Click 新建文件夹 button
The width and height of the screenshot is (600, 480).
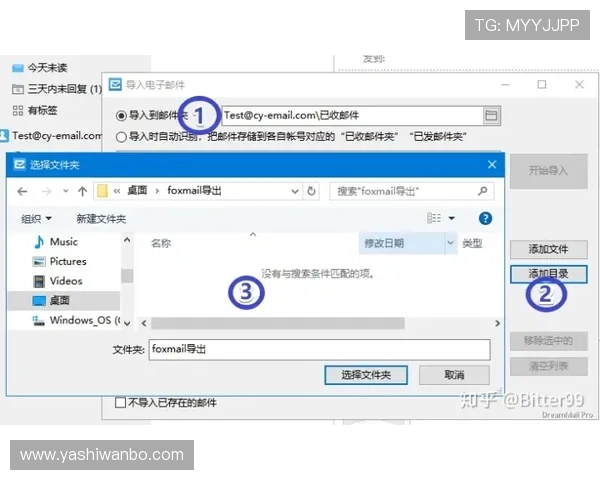click(x=101, y=219)
